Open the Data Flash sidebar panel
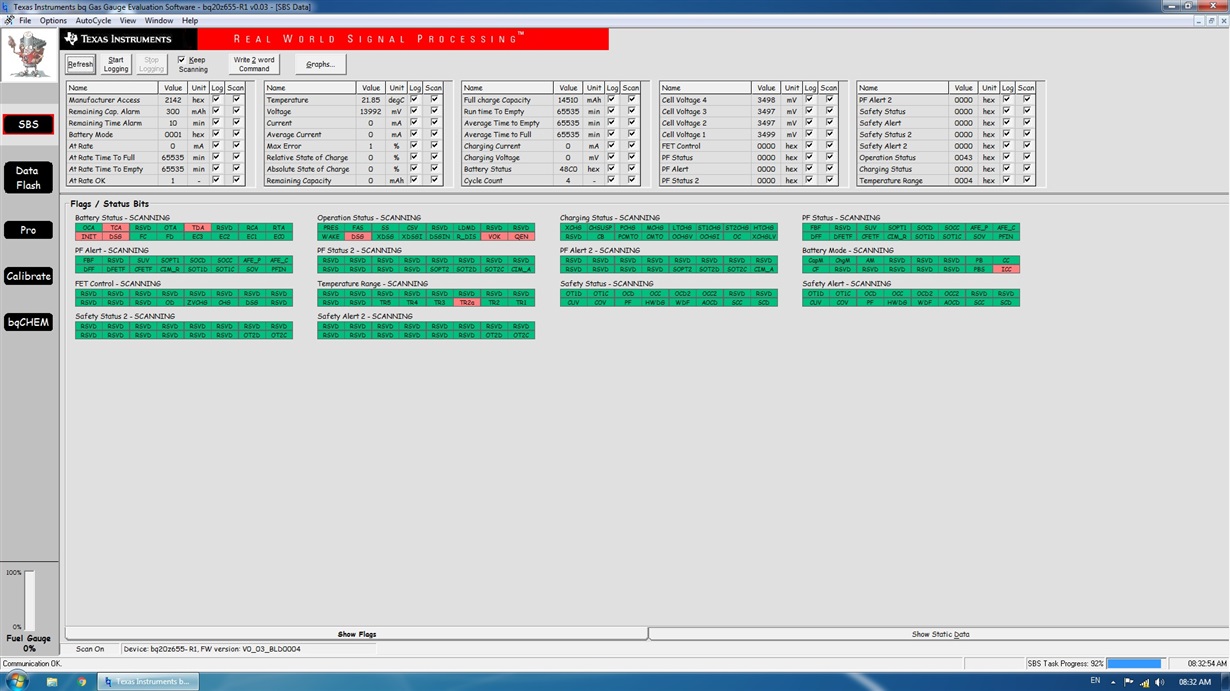 click(x=28, y=178)
